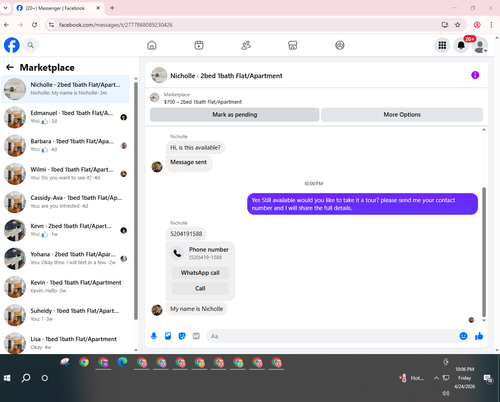
Task: Choose a GIF icon
Action: point(196,336)
